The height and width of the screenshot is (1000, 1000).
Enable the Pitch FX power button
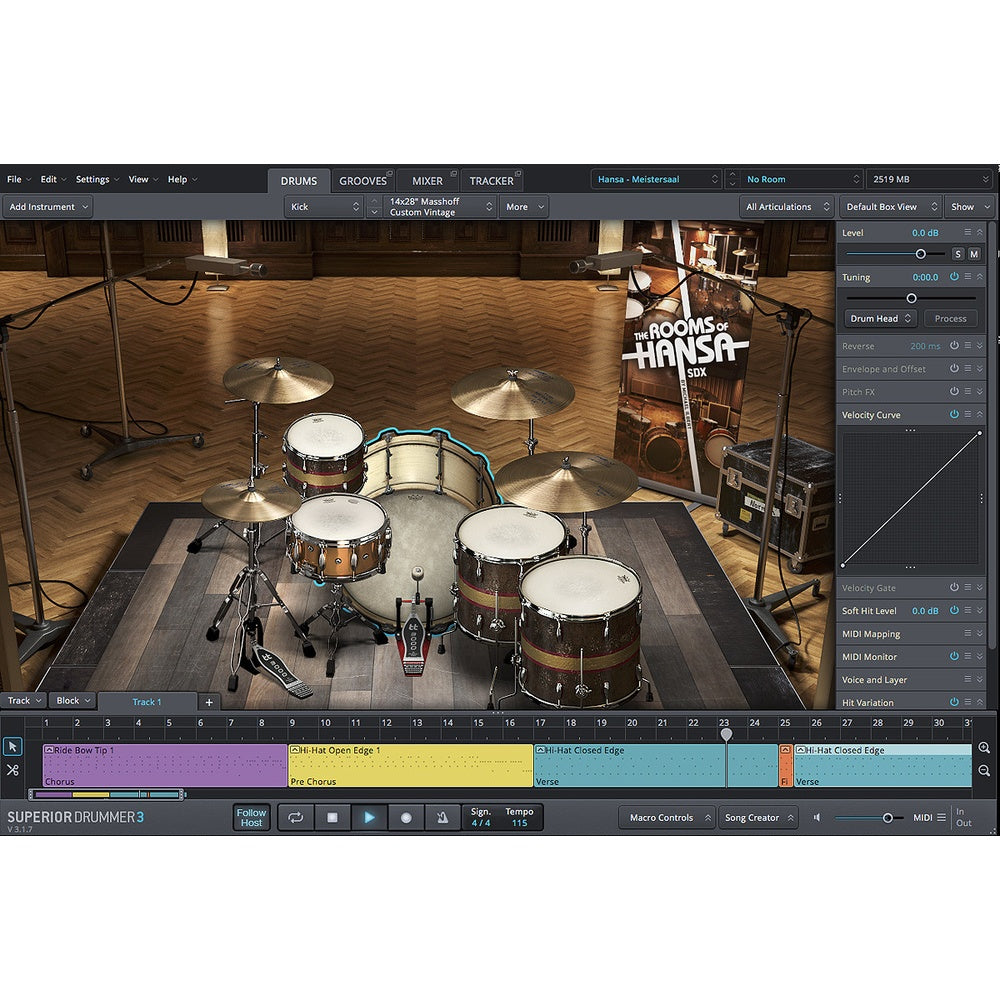pos(954,392)
